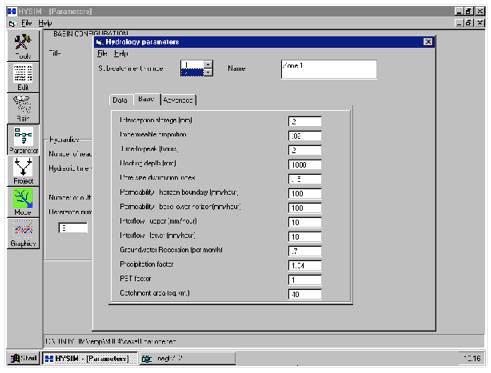Open the Windows Start button
Viewport: 491px width, 373px height.
click(x=24, y=359)
